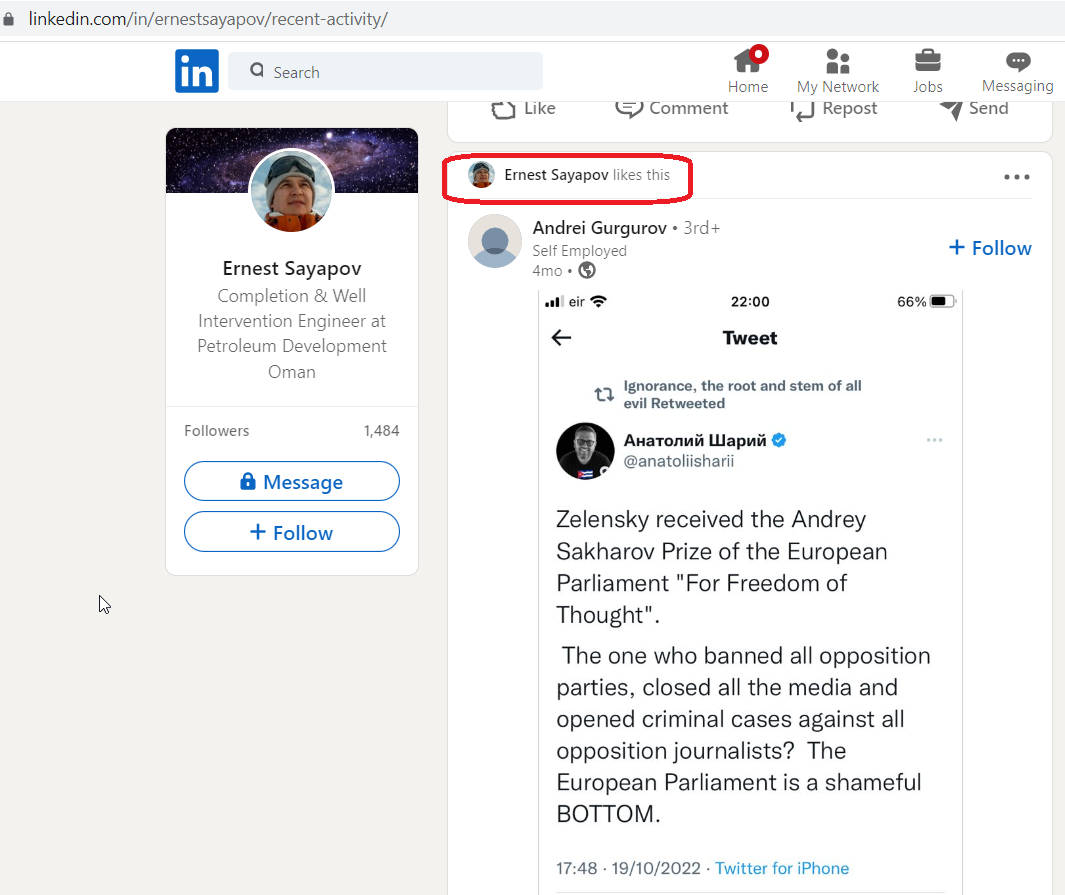Click the lock icon on Message button
This screenshot has width=1065, height=895.
coord(248,481)
